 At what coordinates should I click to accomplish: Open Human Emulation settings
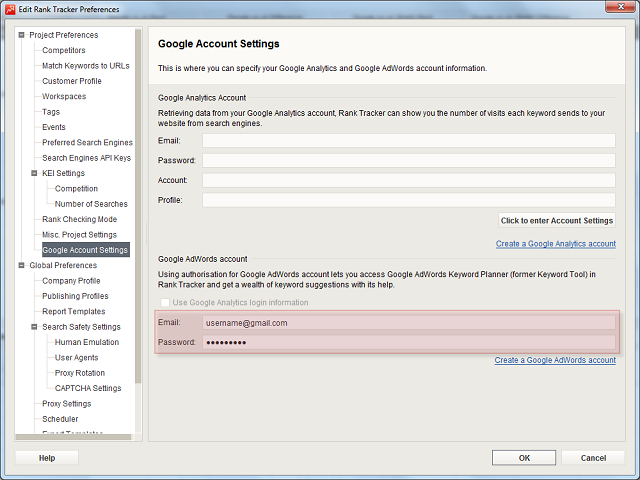87,342
